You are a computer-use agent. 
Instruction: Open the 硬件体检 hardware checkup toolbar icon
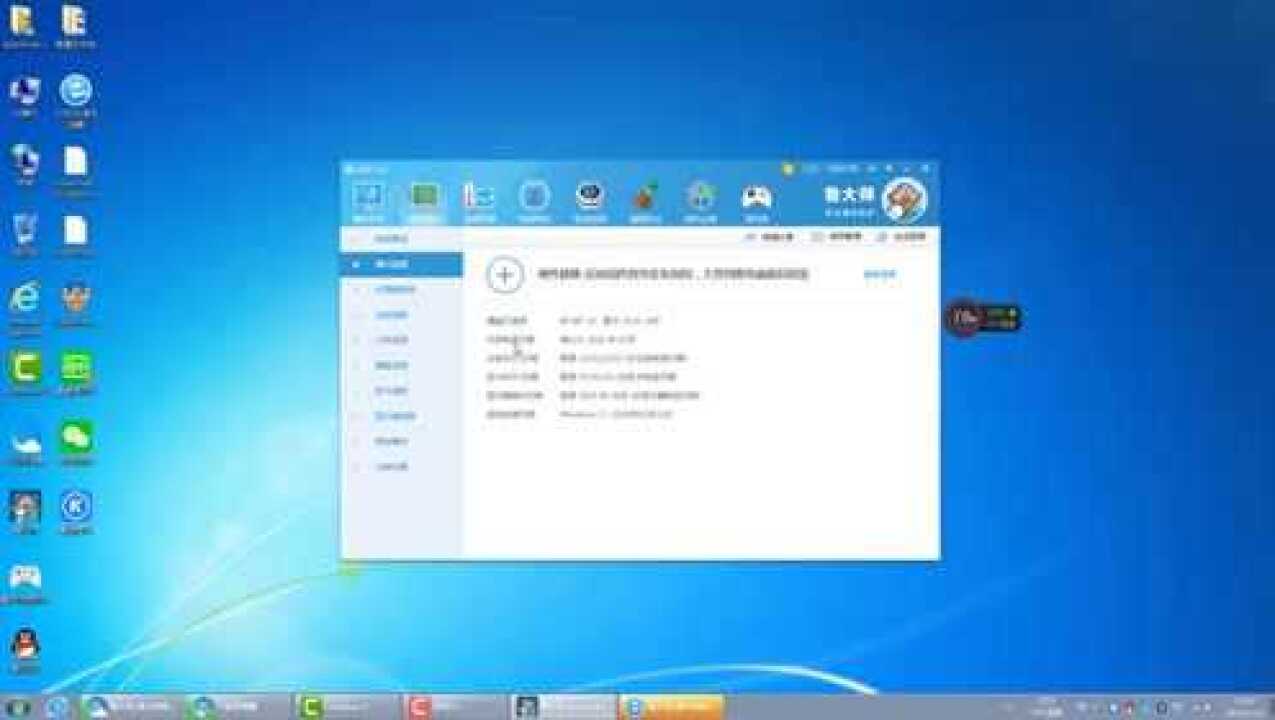(x=369, y=199)
